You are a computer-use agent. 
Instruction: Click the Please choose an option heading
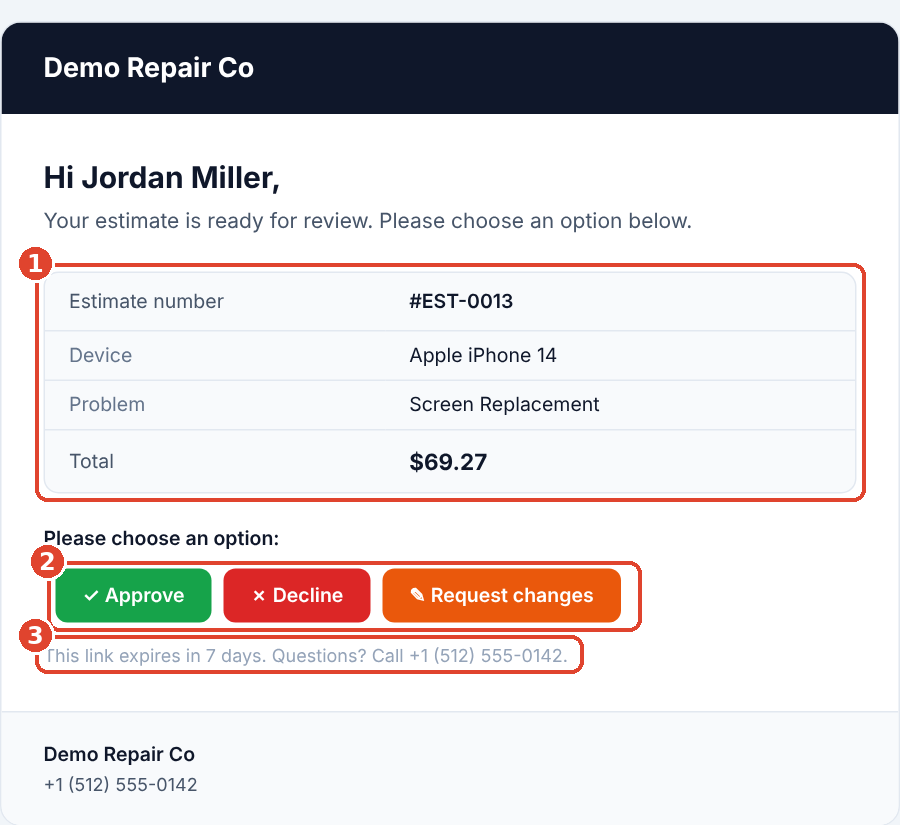pyautogui.click(x=161, y=539)
